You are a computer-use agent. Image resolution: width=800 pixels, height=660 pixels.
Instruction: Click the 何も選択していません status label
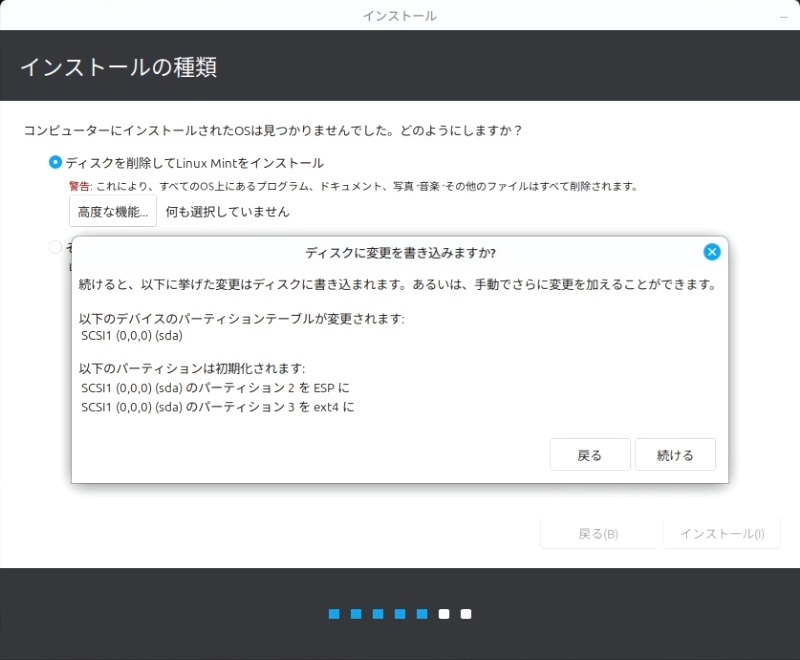pyautogui.click(x=227, y=211)
